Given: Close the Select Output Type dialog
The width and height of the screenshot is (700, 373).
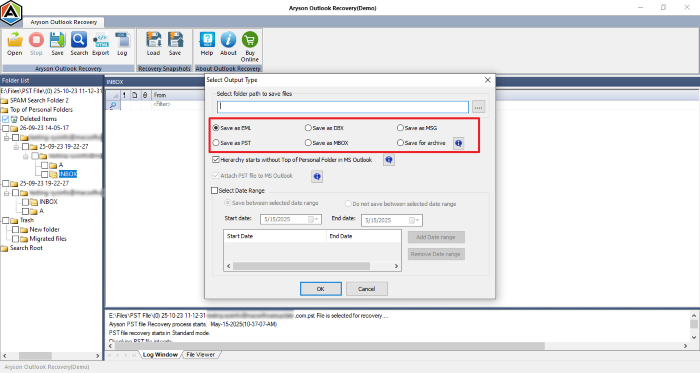Looking at the screenshot, I should (488, 80).
